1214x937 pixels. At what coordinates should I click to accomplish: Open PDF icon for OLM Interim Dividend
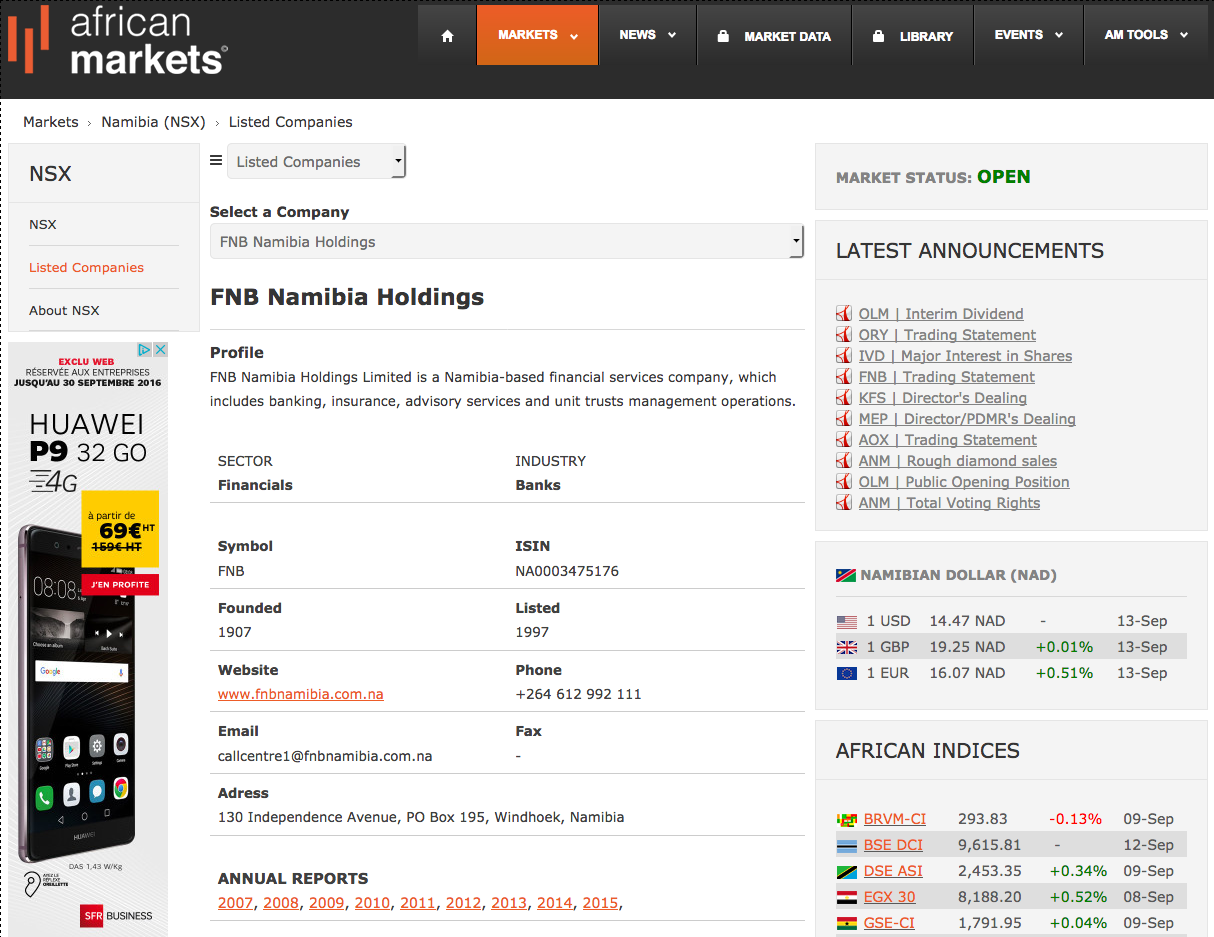pos(844,314)
